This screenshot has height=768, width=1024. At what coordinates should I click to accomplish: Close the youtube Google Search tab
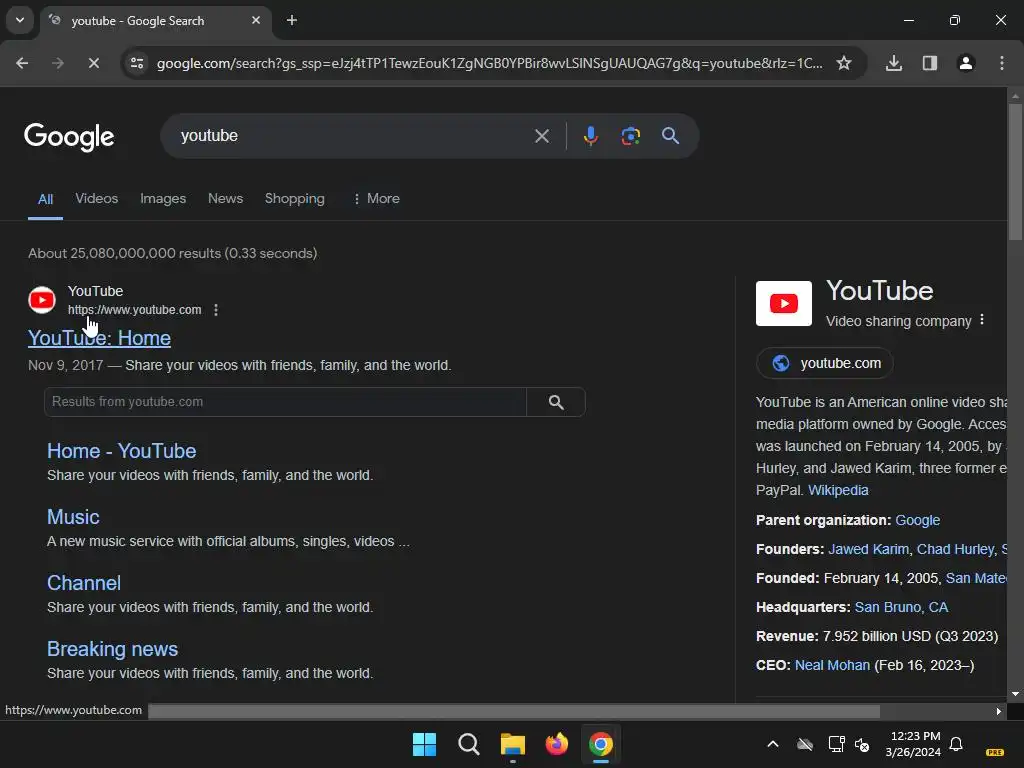click(x=256, y=20)
